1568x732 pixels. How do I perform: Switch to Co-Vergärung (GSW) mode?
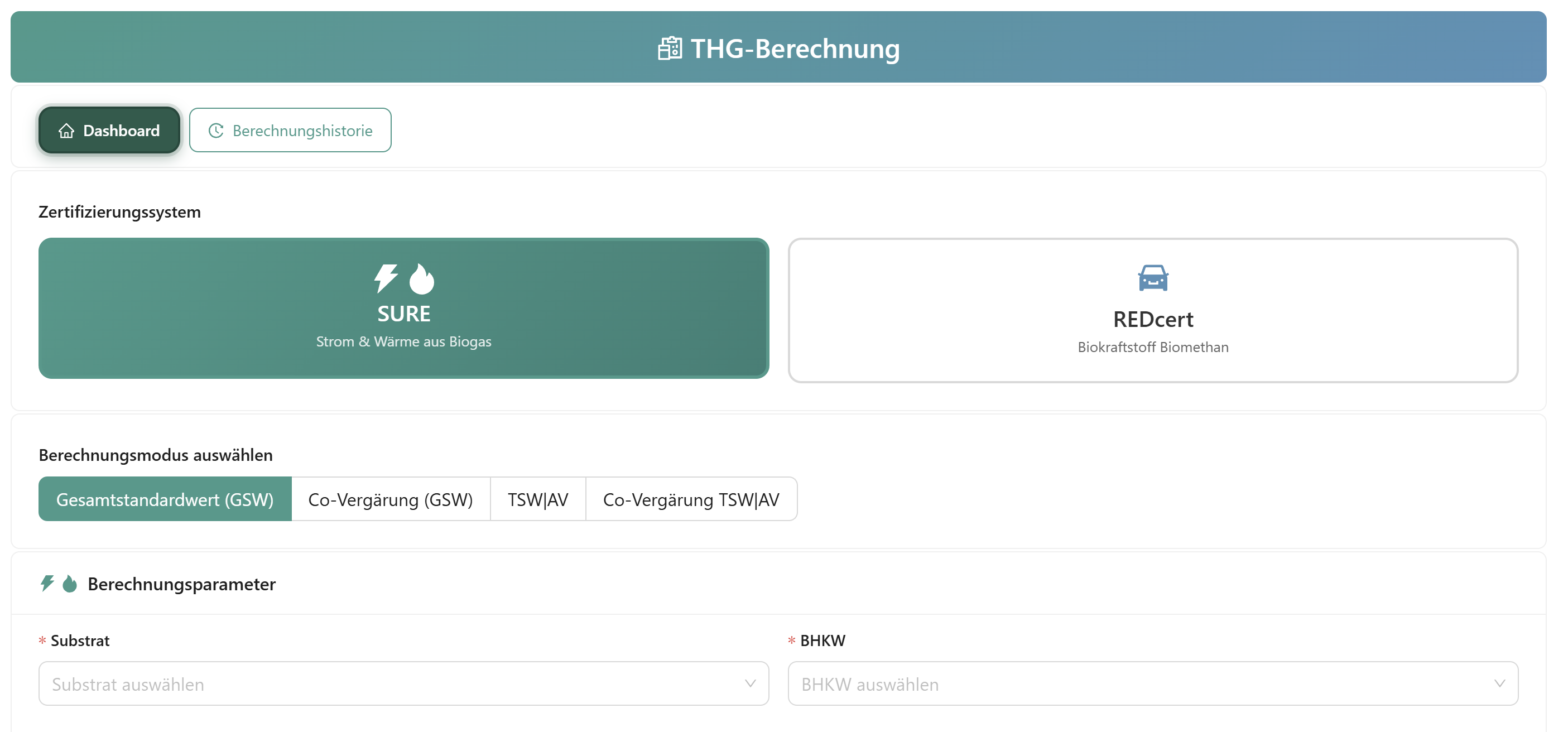point(390,499)
